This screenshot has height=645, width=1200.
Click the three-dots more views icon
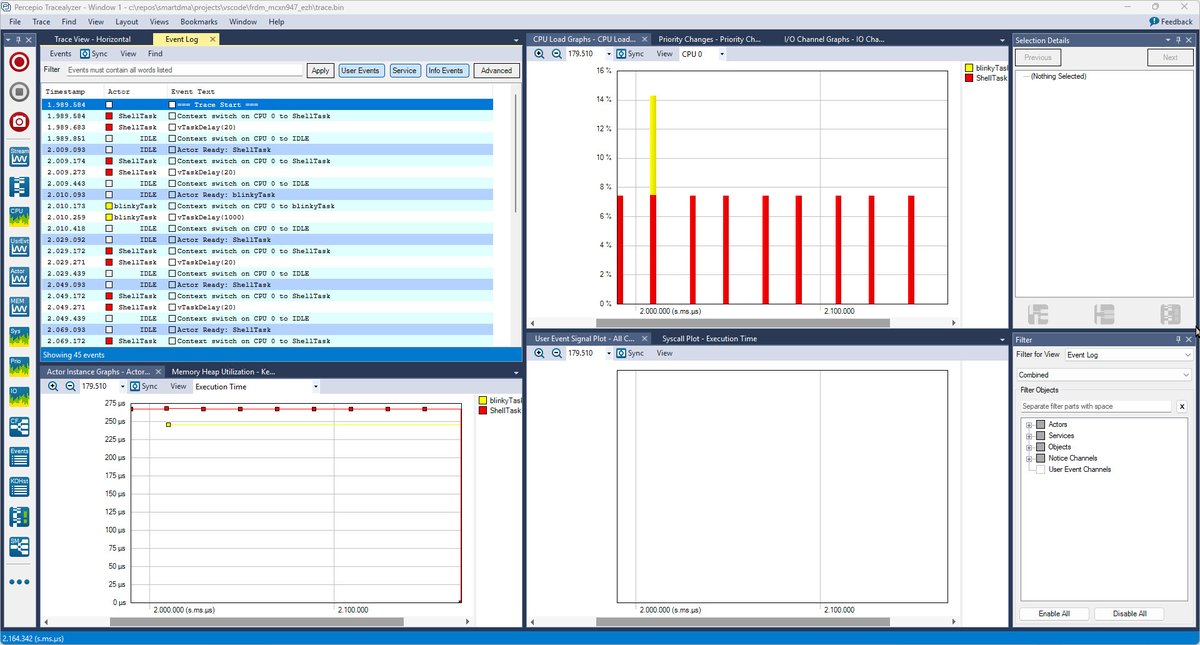pos(19,581)
